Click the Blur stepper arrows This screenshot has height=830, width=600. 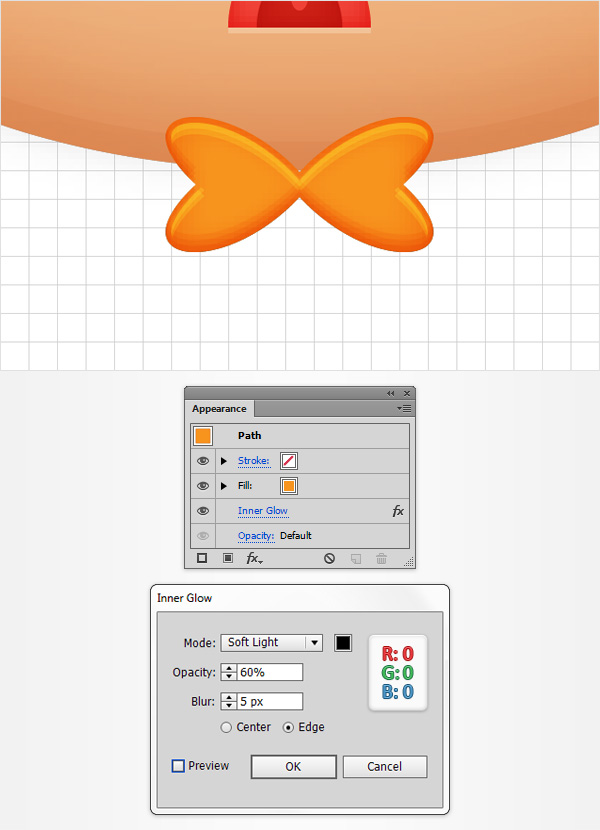click(229, 701)
